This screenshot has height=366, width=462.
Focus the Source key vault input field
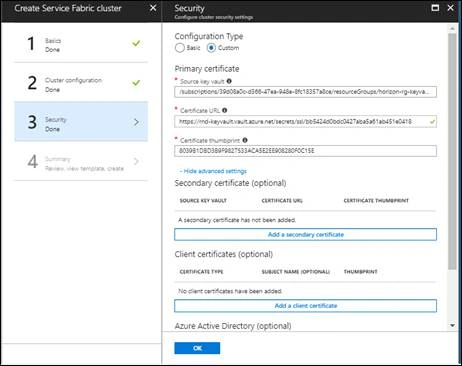click(x=305, y=92)
